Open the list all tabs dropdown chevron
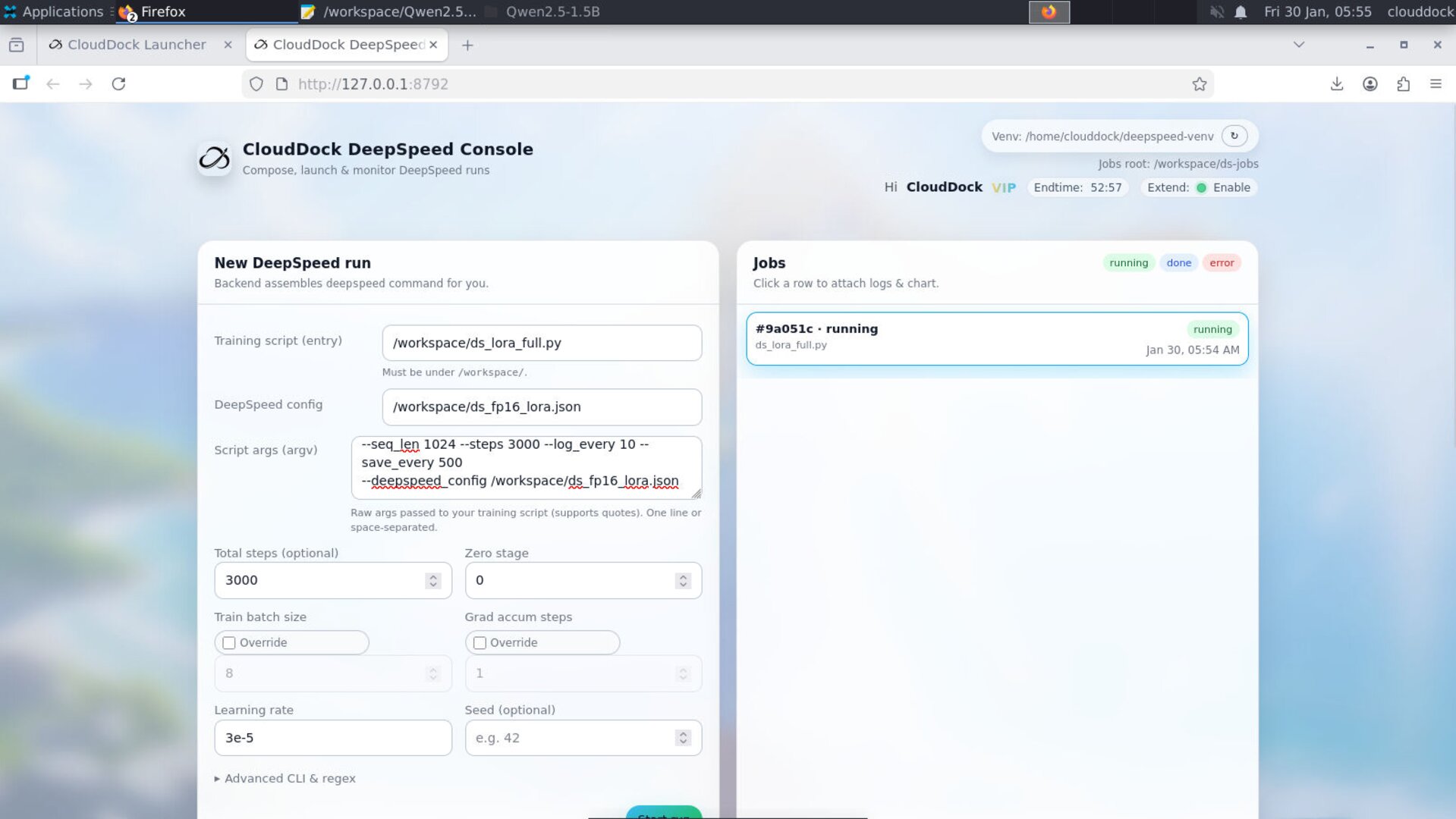The height and width of the screenshot is (819, 1456). click(x=1298, y=45)
